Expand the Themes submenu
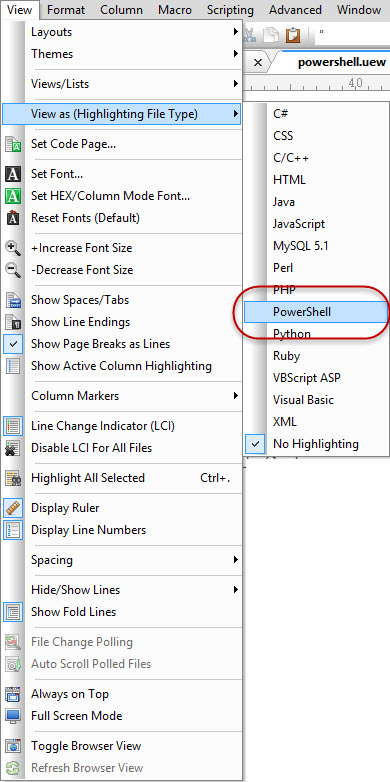Image resolution: width=390 pixels, height=782 pixels. coord(122,54)
